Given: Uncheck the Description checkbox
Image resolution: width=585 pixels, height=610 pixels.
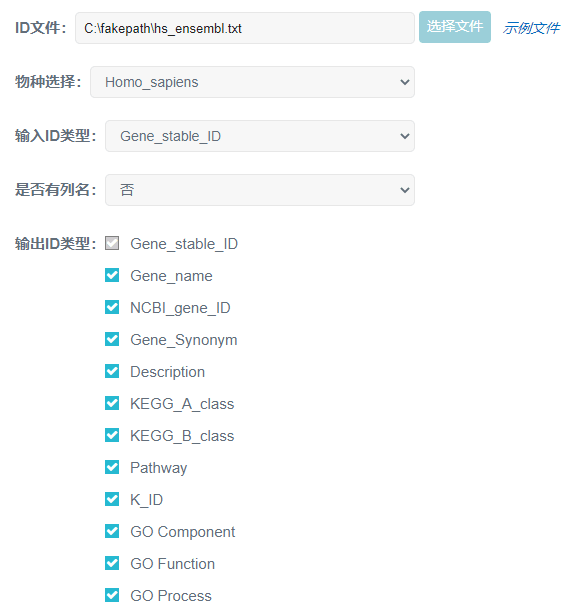Looking at the screenshot, I should point(112,371).
